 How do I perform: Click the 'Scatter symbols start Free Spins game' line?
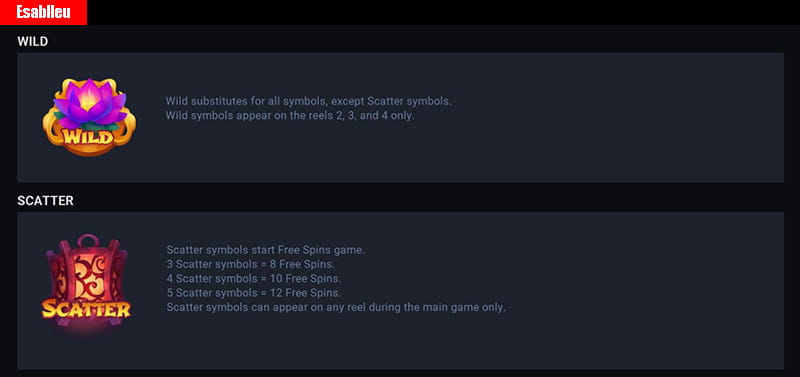point(266,250)
